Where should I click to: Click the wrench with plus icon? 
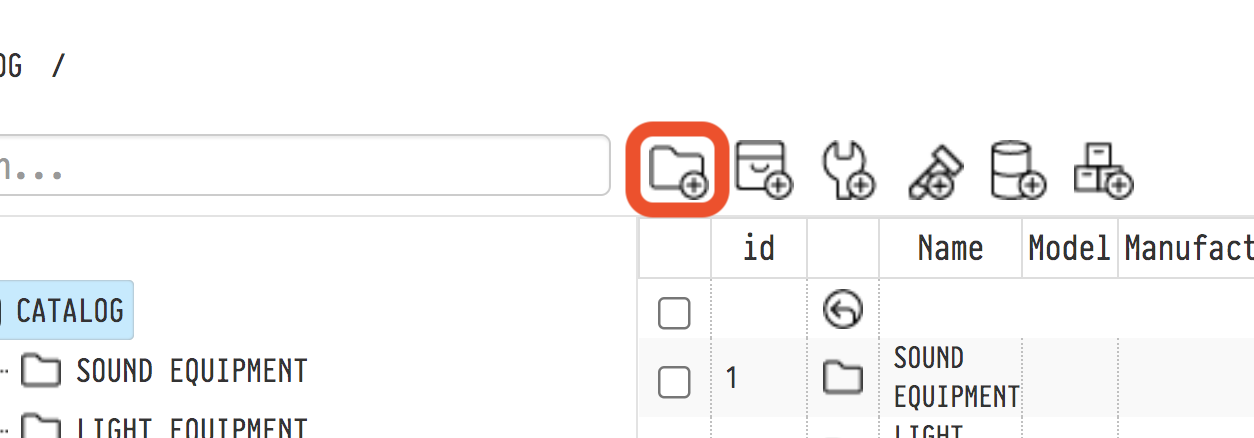tap(848, 168)
